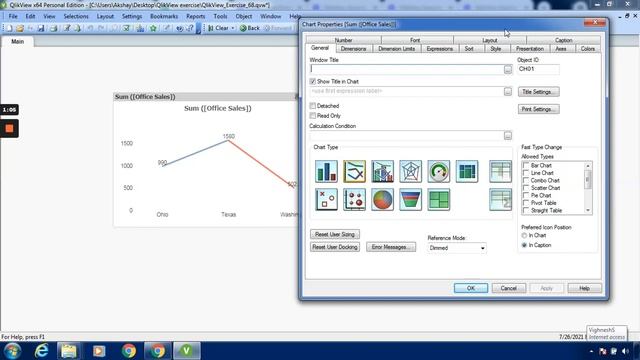Select the In Caption radio option
The width and height of the screenshot is (640, 360).
524,245
